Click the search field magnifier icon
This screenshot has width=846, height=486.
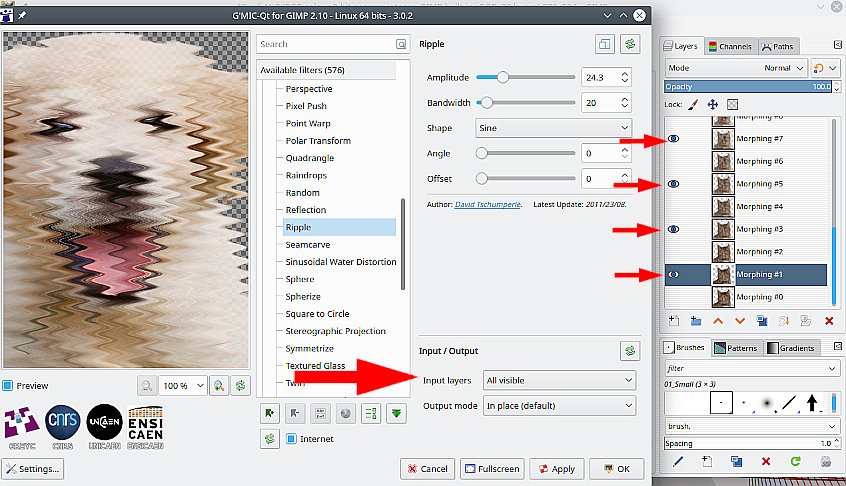coord(401,44)
